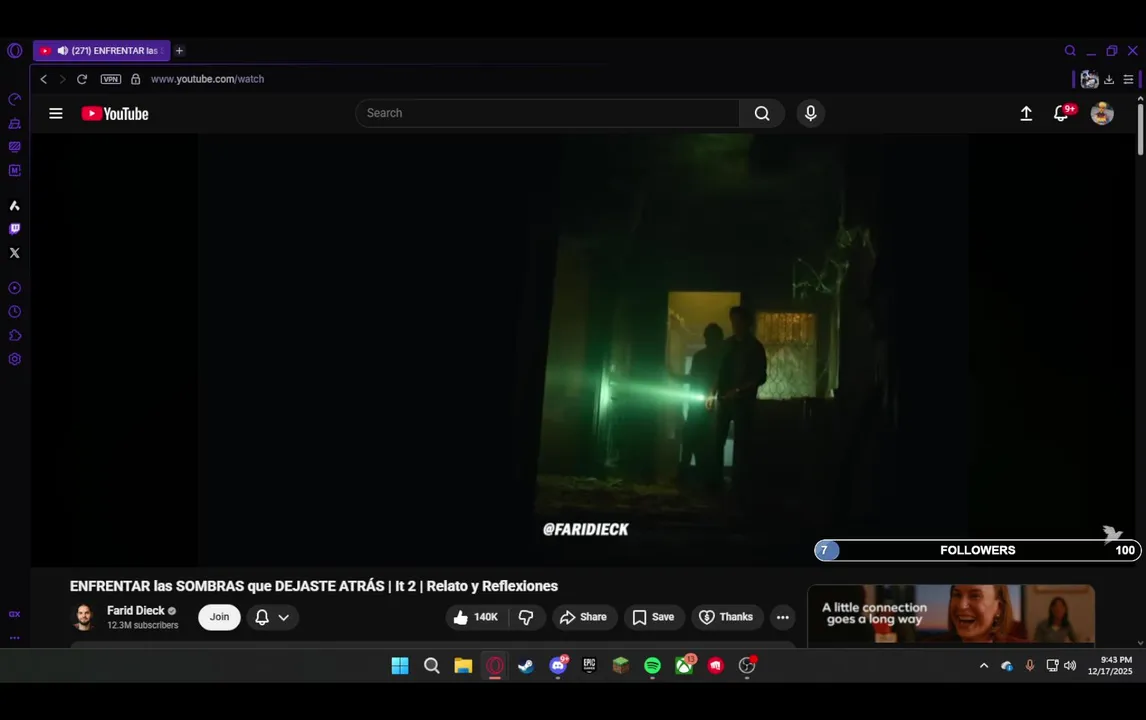Open Extensions cube icon in sidebar
This screenshot has height=720, width=1146.
(x=15, y=336)
